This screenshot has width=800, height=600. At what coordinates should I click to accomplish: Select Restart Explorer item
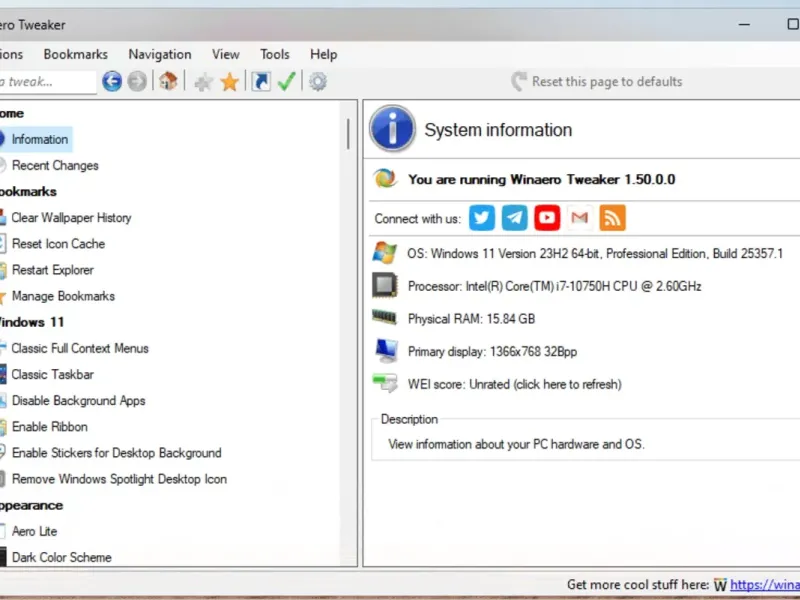[53, 269]
